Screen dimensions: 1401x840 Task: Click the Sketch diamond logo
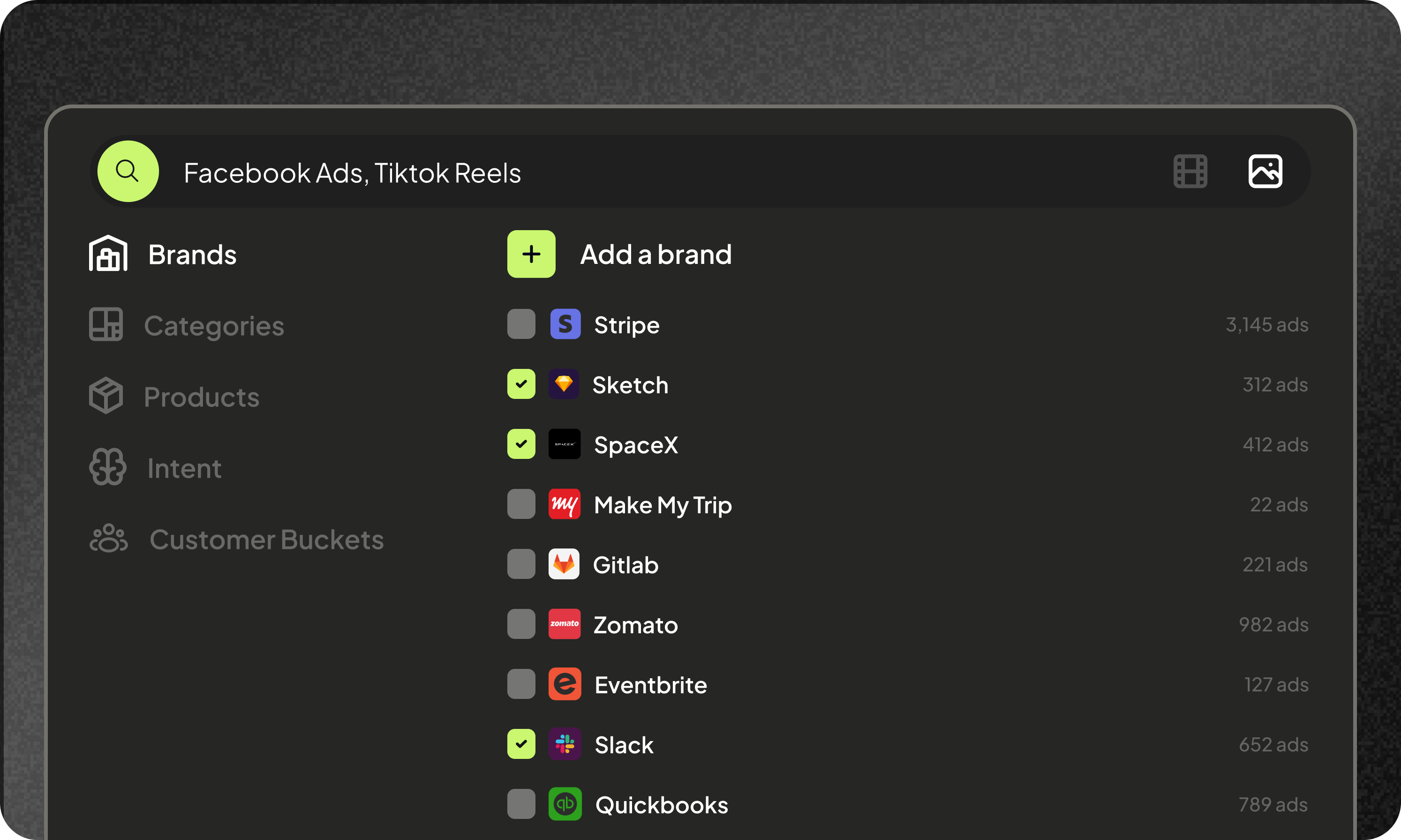(x=565, y=384)
